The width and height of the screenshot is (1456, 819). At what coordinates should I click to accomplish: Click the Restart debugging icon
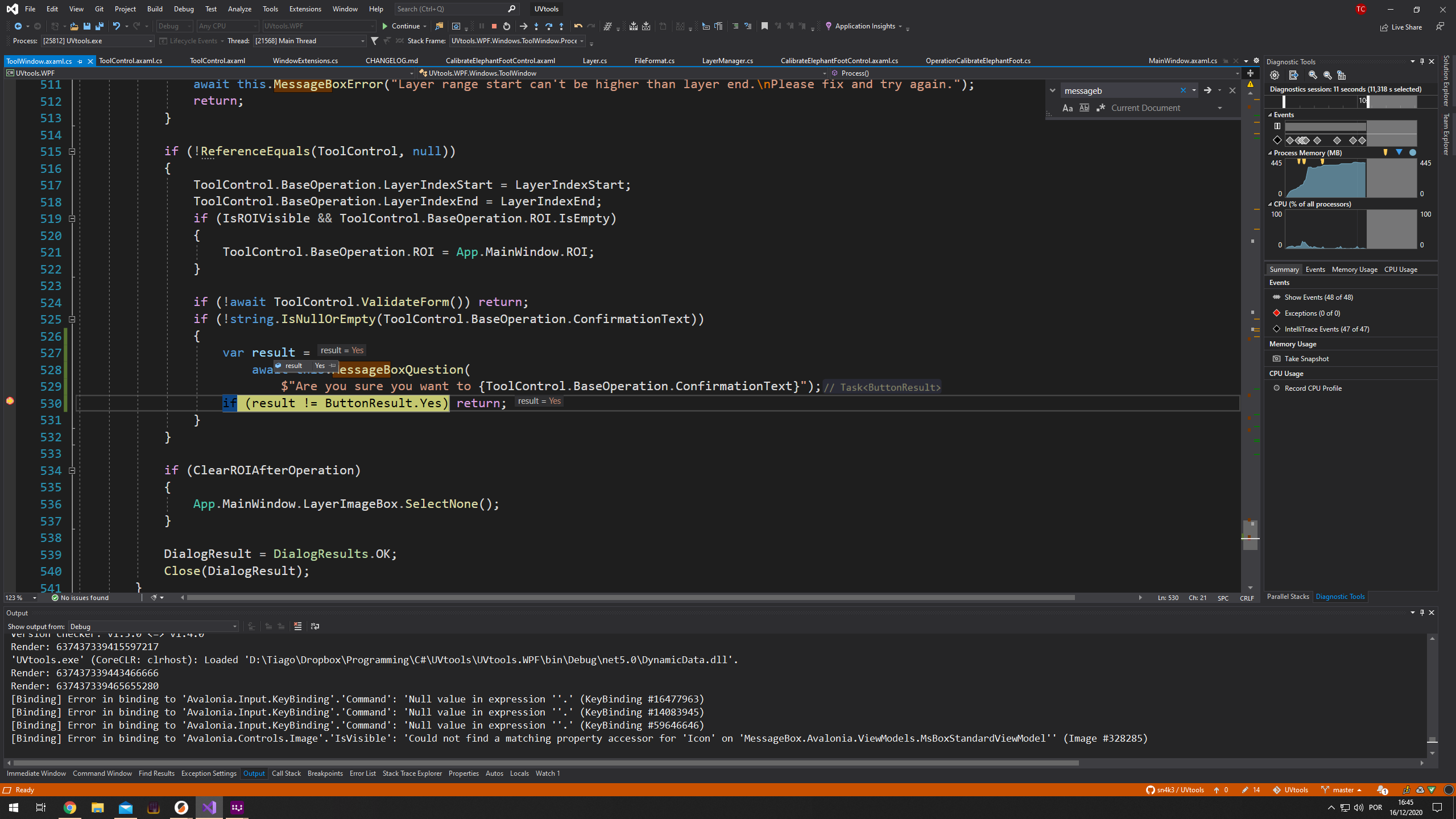pyautogui.click(x=506, y=26)
